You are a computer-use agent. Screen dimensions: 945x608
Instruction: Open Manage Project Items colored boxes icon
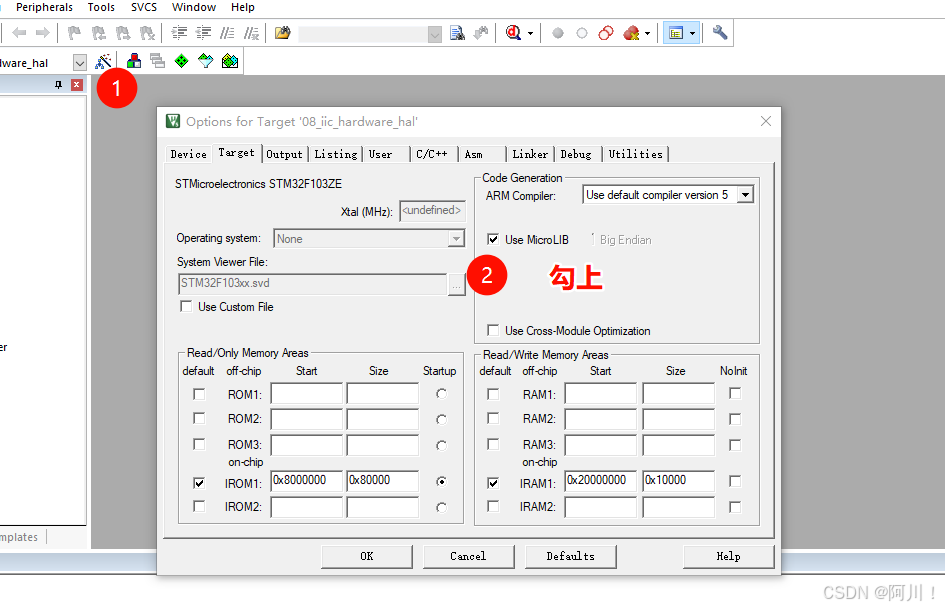pyautogui.click(x=134, y=61)
